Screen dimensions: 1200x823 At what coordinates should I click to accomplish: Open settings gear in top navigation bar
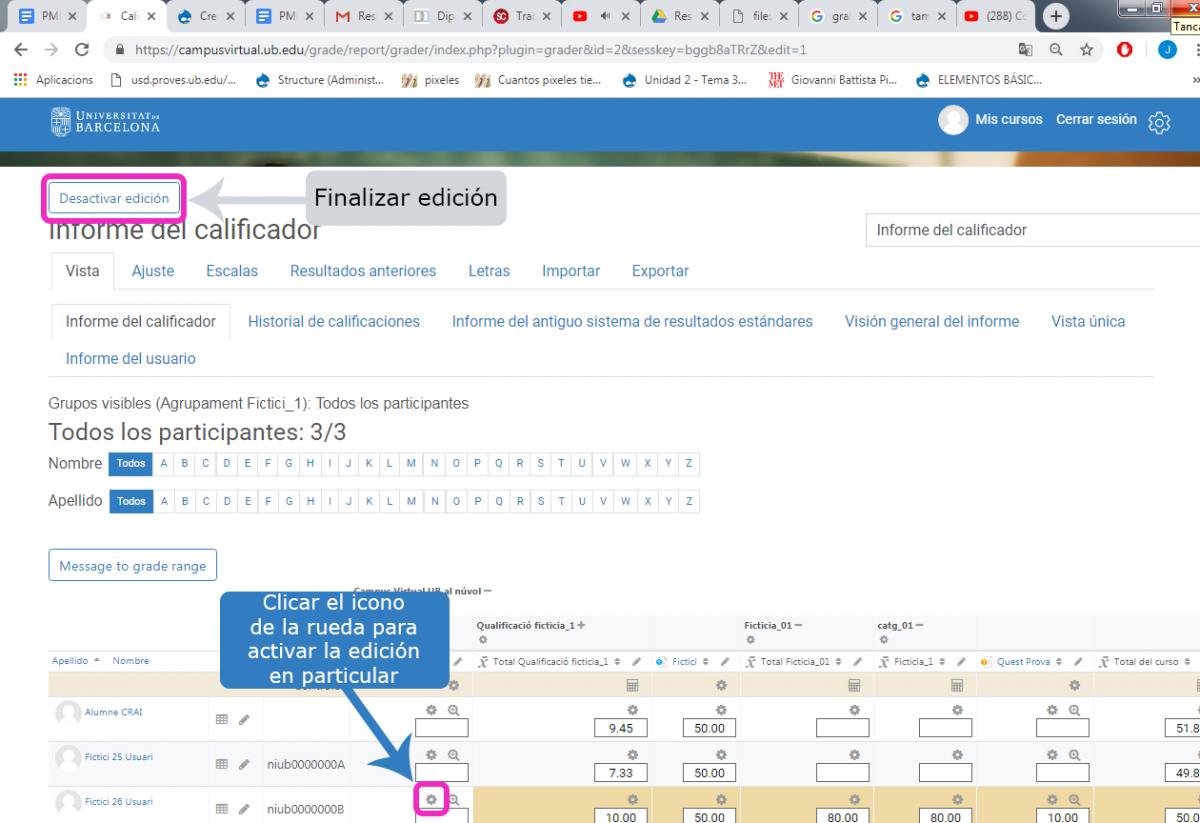tap(1159, 123)
